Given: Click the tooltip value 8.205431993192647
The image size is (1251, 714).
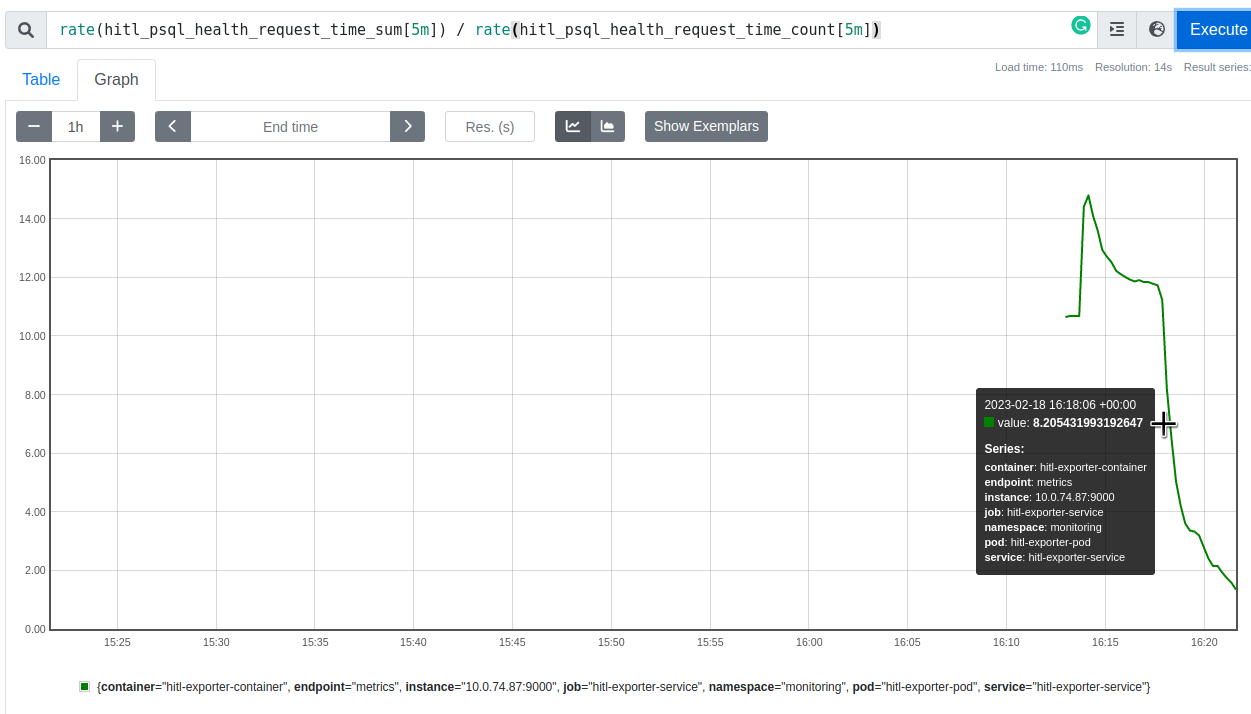Looking at the screenshot, I should (1088, 423).
